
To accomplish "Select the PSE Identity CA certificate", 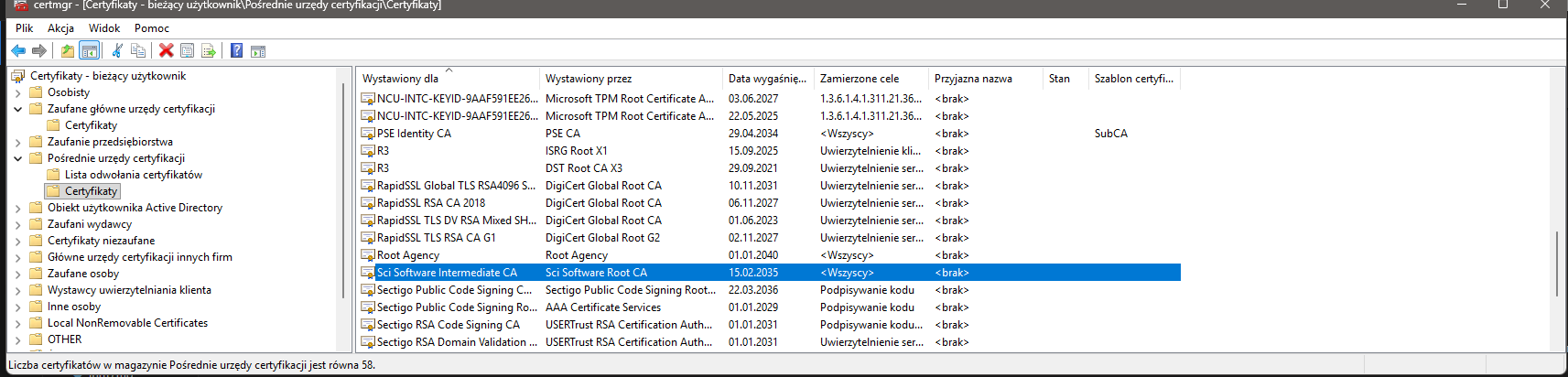I will (414, 134).
